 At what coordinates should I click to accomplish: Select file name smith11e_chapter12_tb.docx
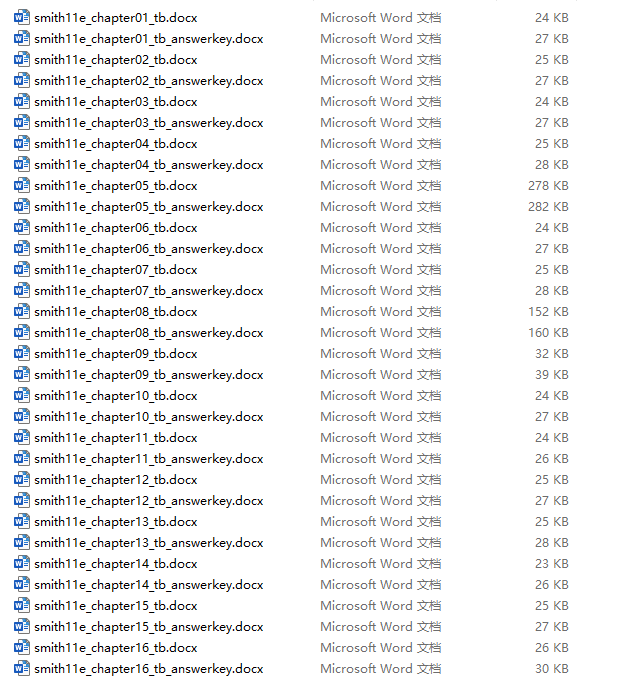click(116, 480)
